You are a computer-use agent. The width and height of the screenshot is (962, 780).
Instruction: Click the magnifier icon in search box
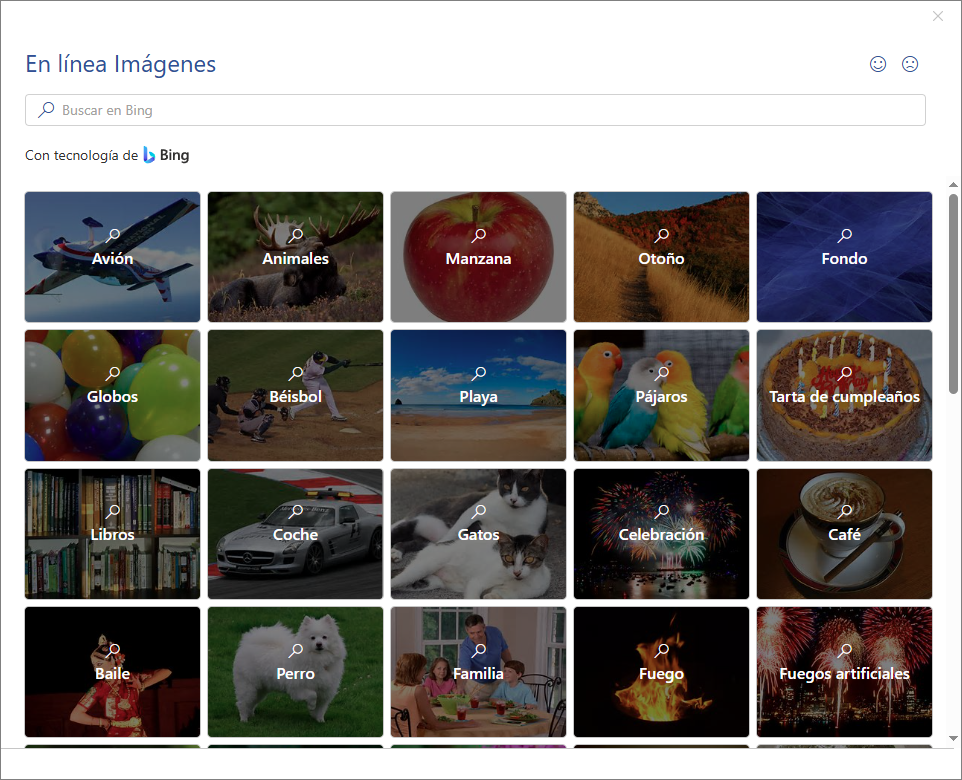(x=46, y=110)
